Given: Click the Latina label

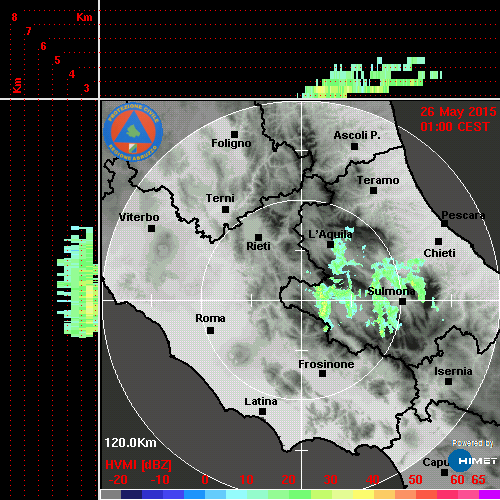Looking at the screenshot, I should (x=261, y=402).
